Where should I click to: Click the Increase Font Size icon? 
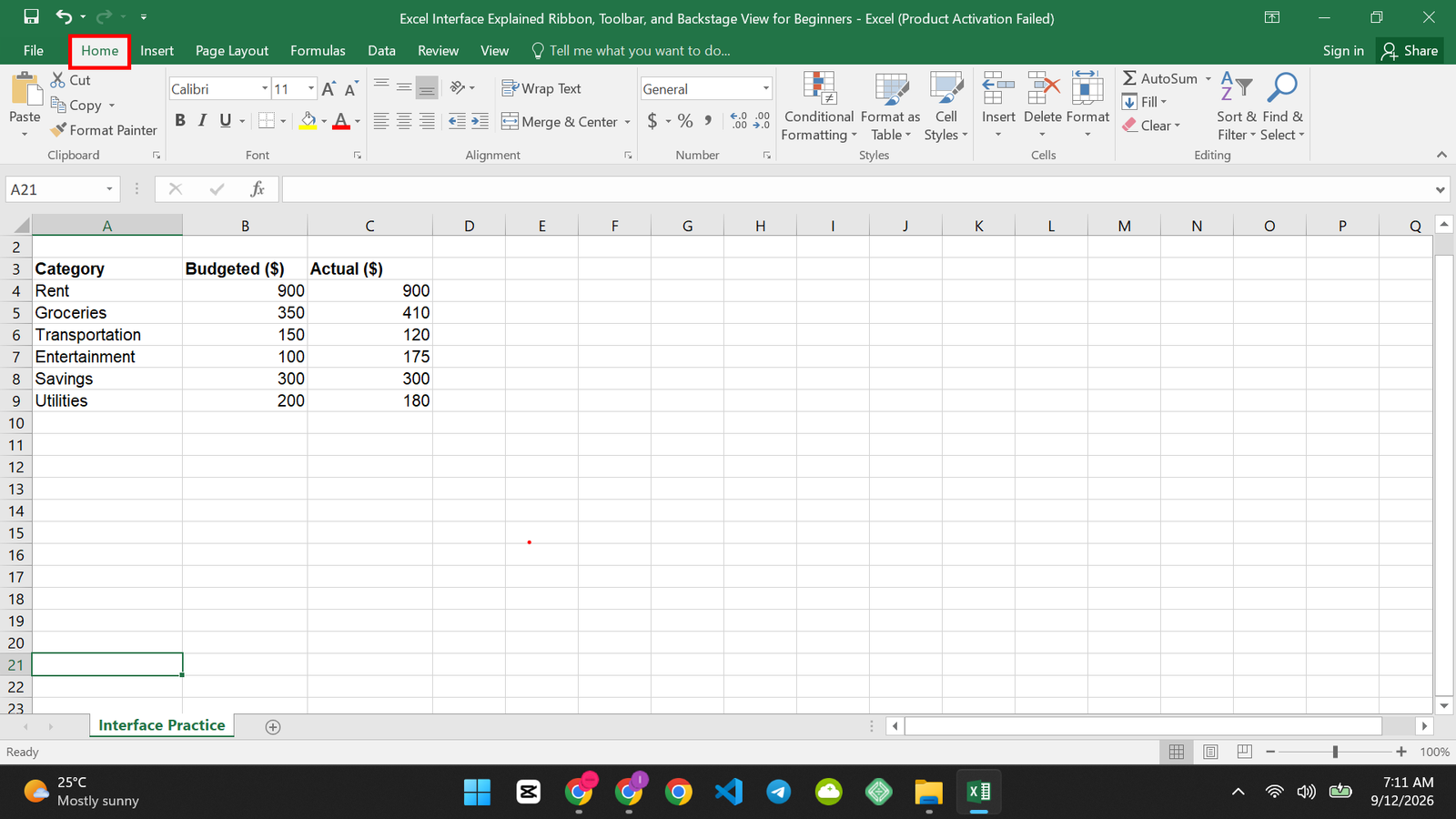[329, 89]
